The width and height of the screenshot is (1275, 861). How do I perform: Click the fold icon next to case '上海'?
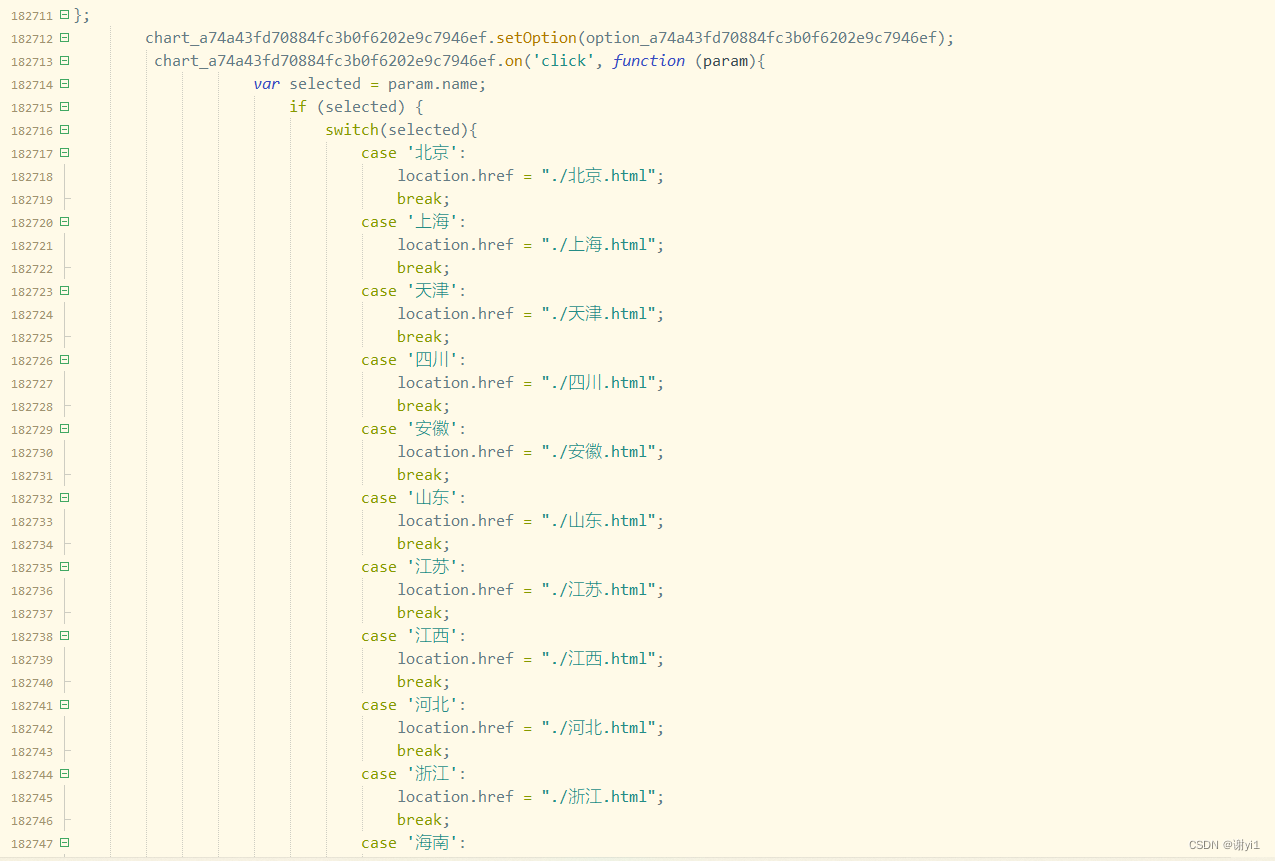click(x=63, y=222)
